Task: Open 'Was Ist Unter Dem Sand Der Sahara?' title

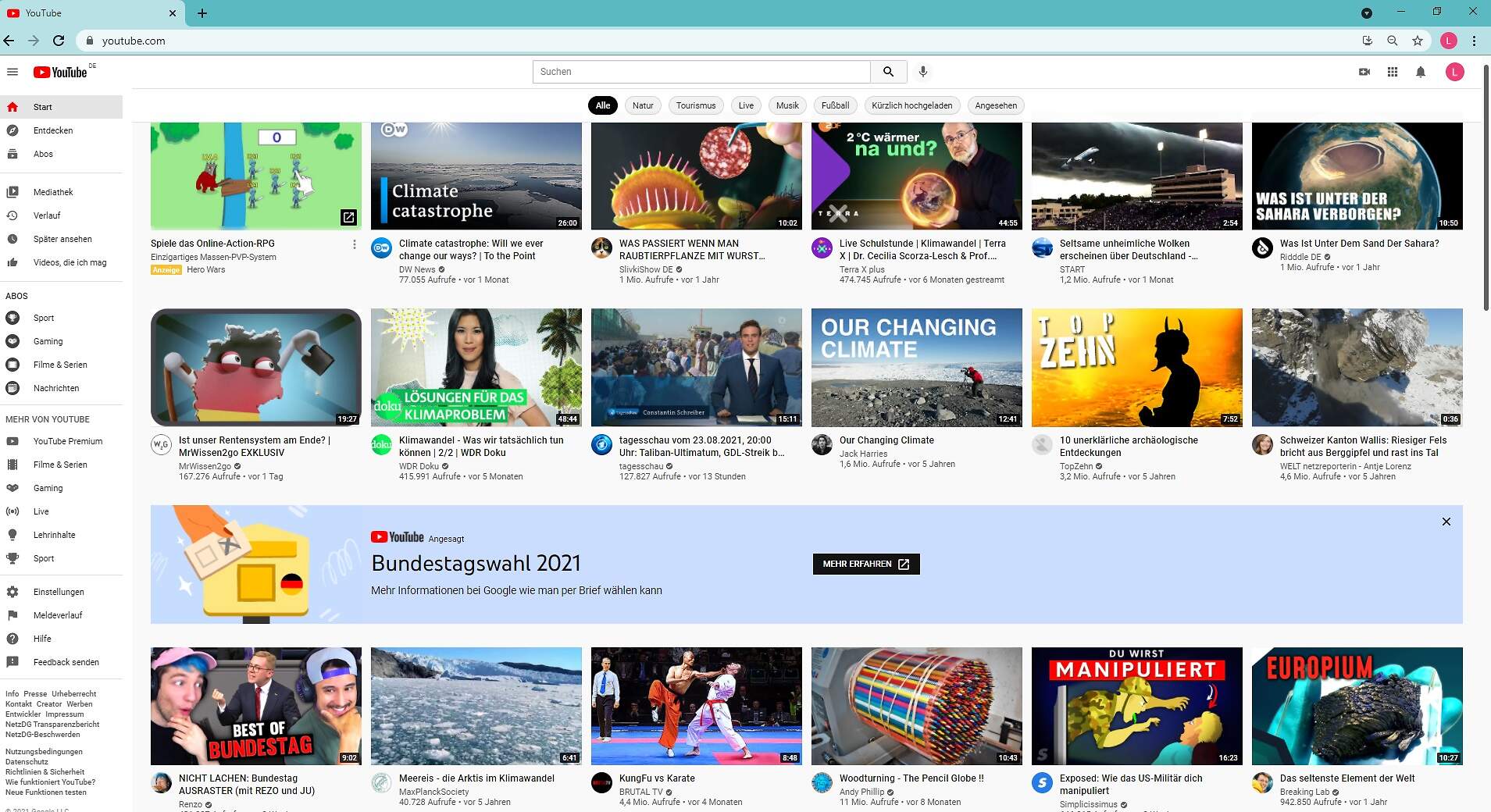Action: [x=1359, y=244]
